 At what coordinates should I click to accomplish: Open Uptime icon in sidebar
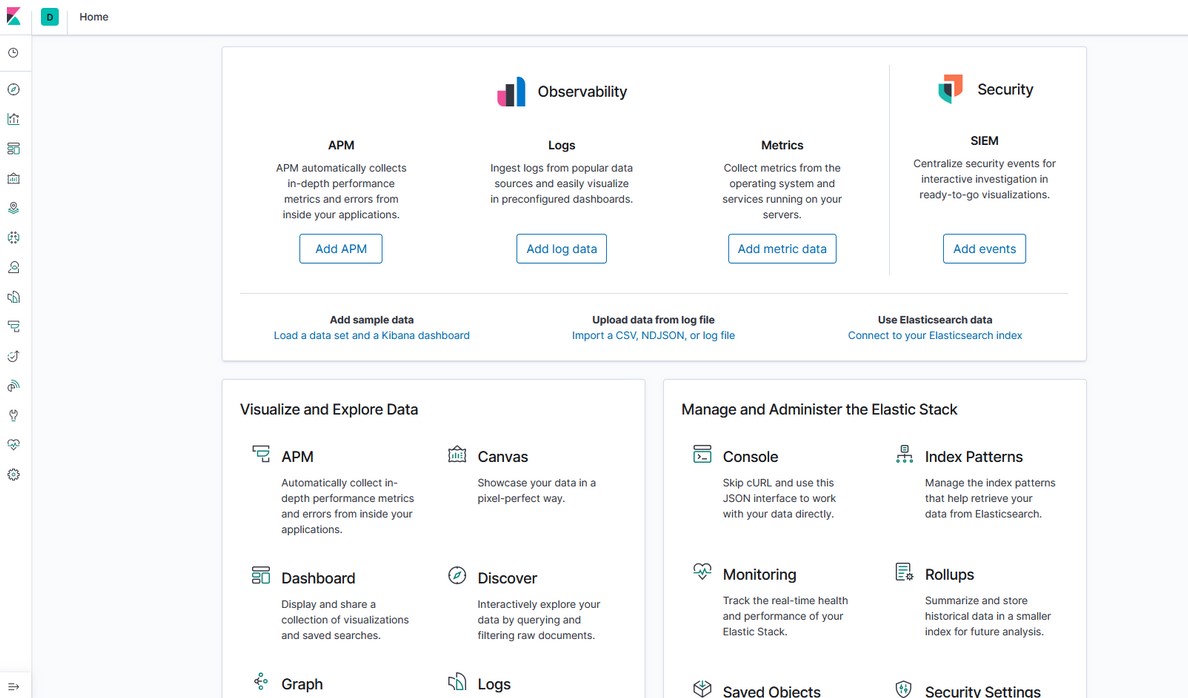(14, 356)
